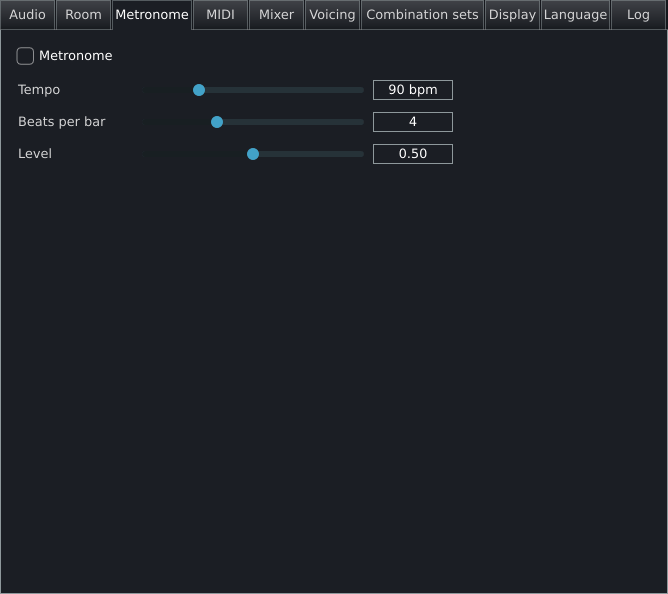
Task: Open the MIDI settings tab
Action: click(220, 15)
